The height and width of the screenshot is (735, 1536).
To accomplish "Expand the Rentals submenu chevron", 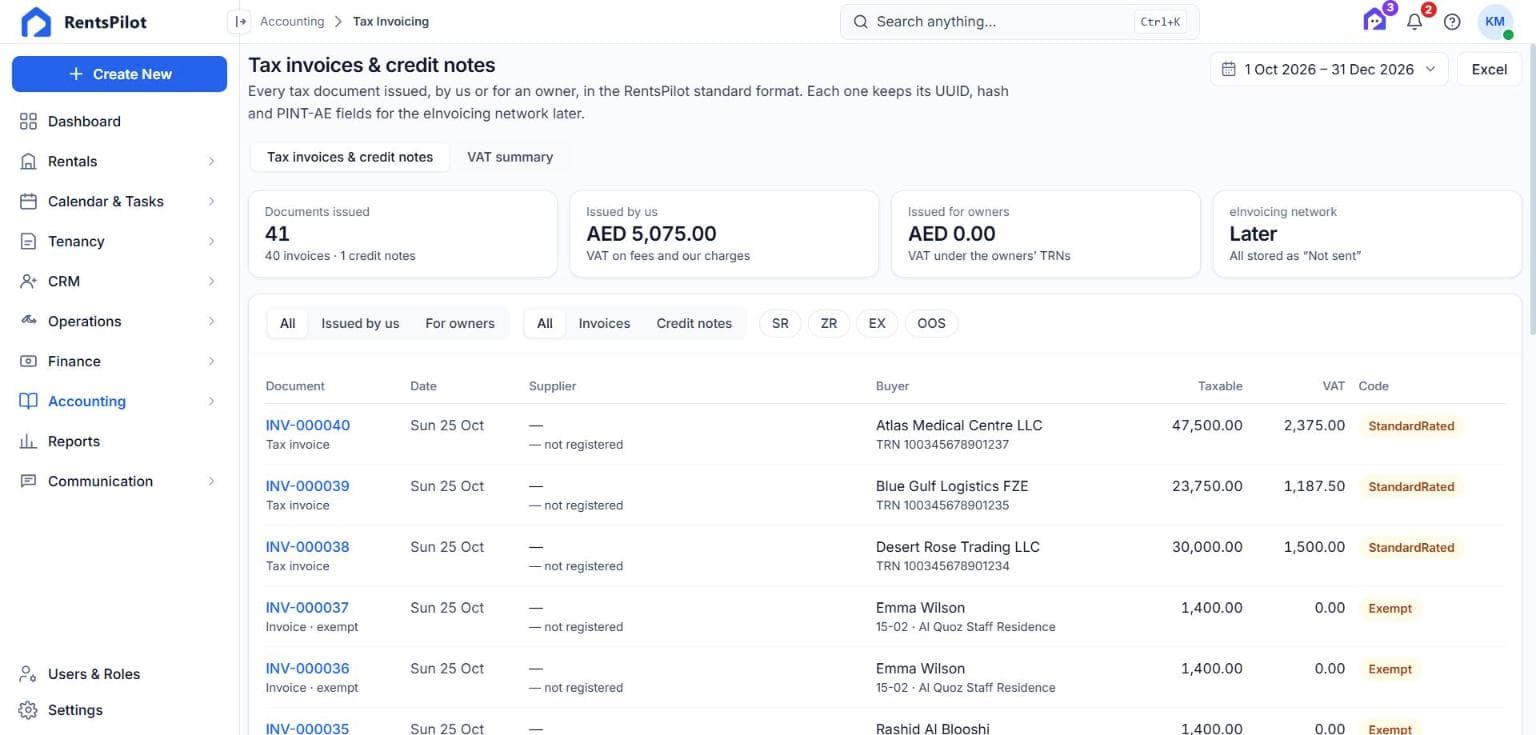I will pos(211,161).
